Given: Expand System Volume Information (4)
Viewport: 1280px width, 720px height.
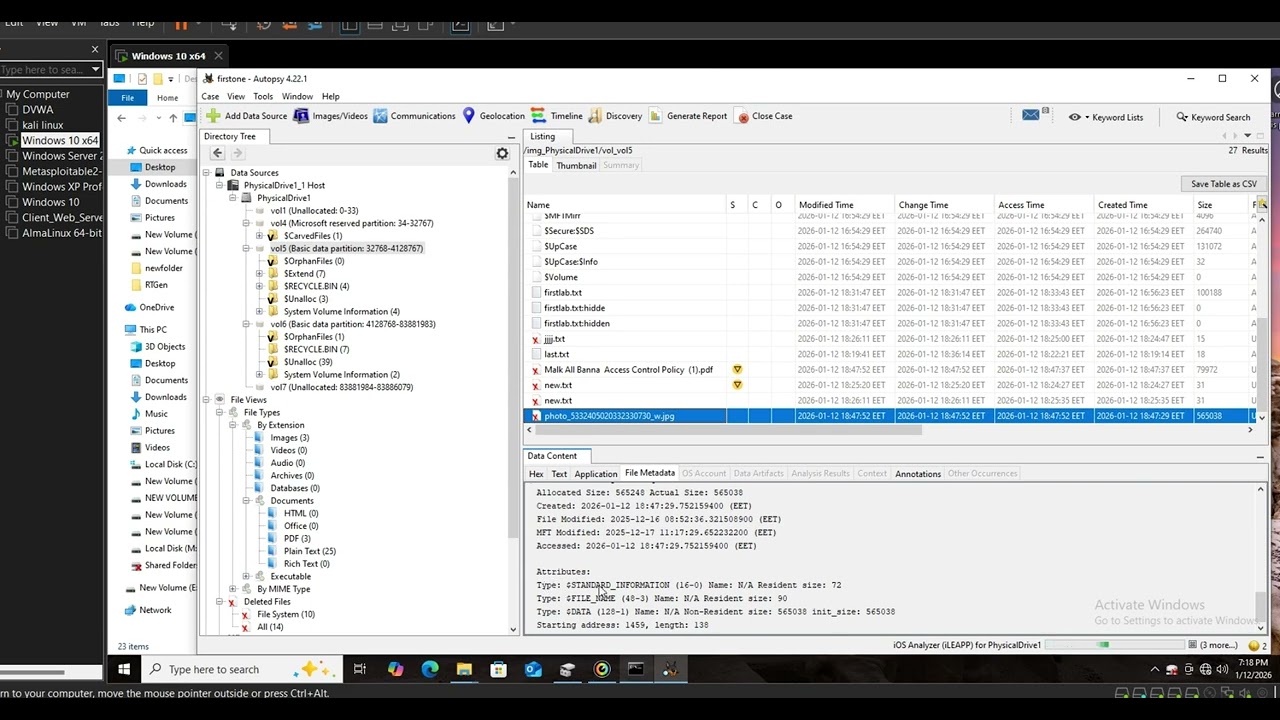Looking at the screenshot, I should [x=259, y=312].
